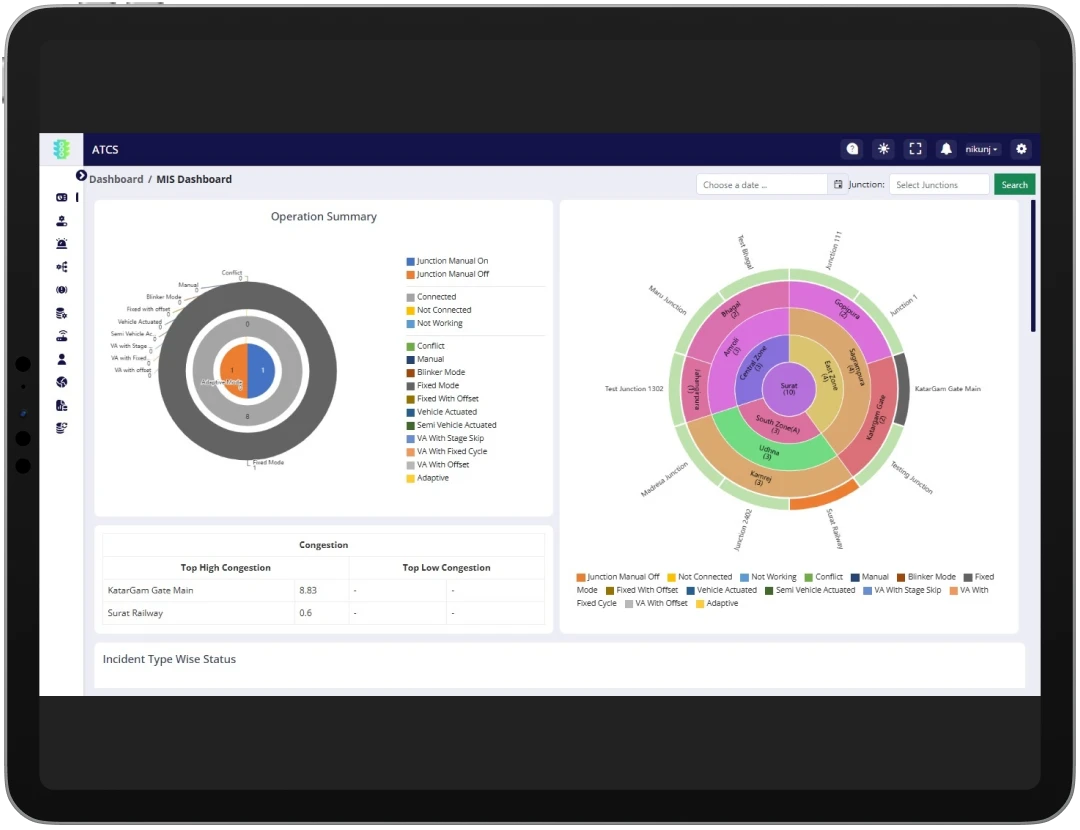Click orange pie slice in Operation Summary
1080x830 pixels.
coord(233,371)
